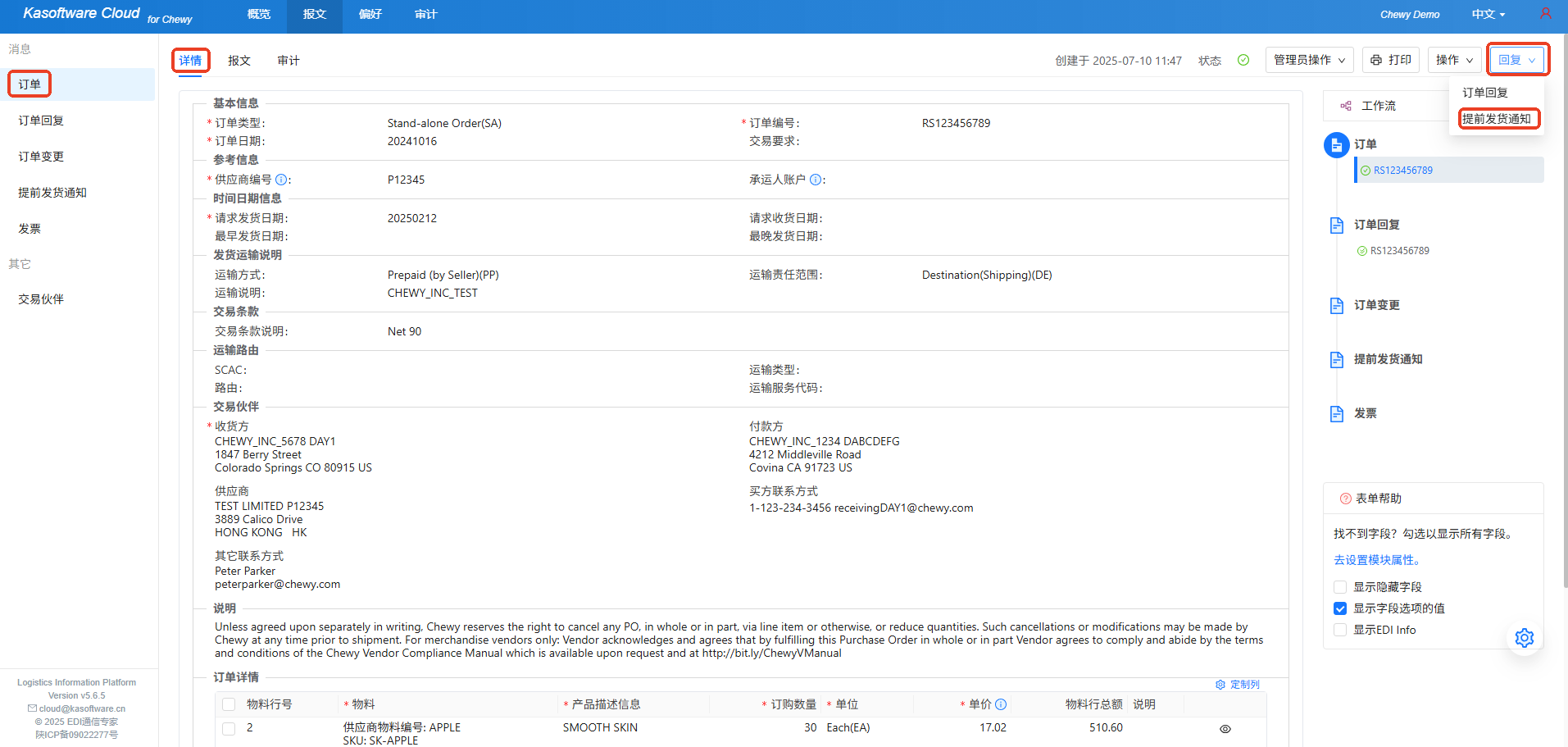
Task: Open 订单回复 in the left sidebar
Action: (41, 121)
